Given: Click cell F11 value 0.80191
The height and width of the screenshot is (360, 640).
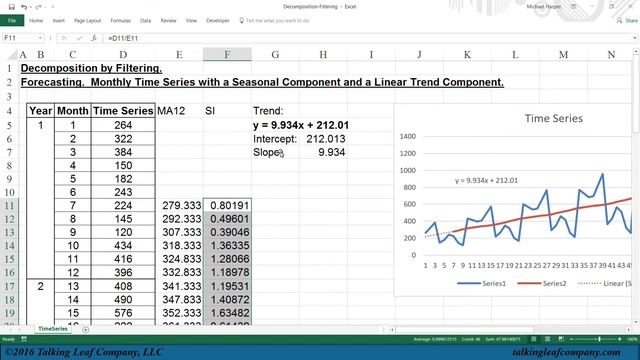Looking at the screenshot, I should (x=227, y=205).
